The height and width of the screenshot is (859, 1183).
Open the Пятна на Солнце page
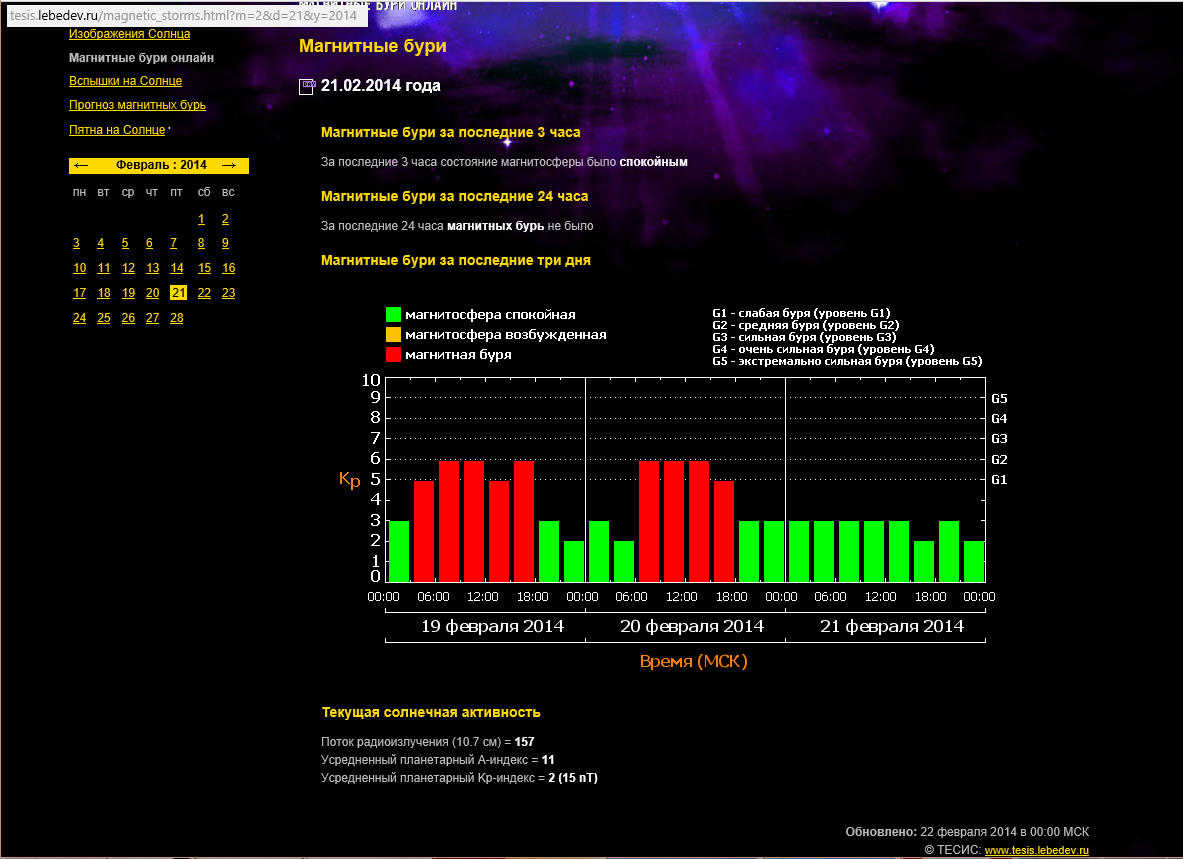117,130
